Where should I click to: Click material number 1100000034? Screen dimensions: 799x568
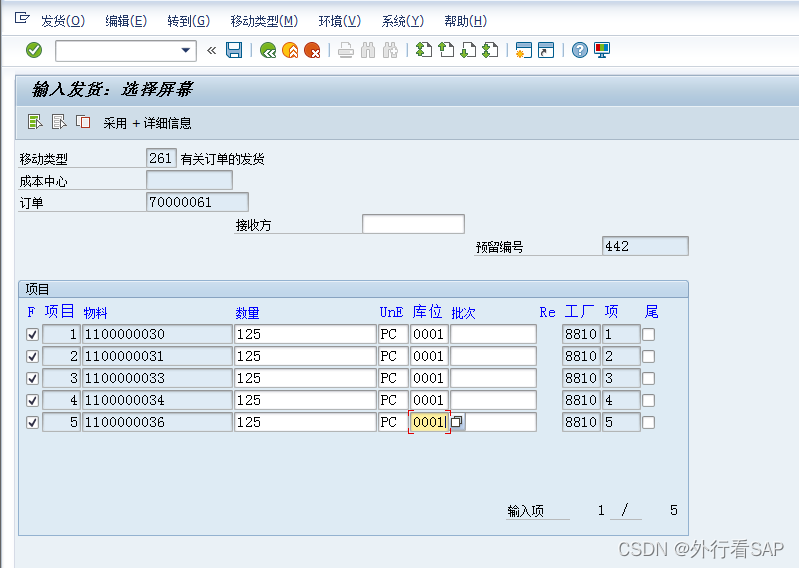(157, 400)
